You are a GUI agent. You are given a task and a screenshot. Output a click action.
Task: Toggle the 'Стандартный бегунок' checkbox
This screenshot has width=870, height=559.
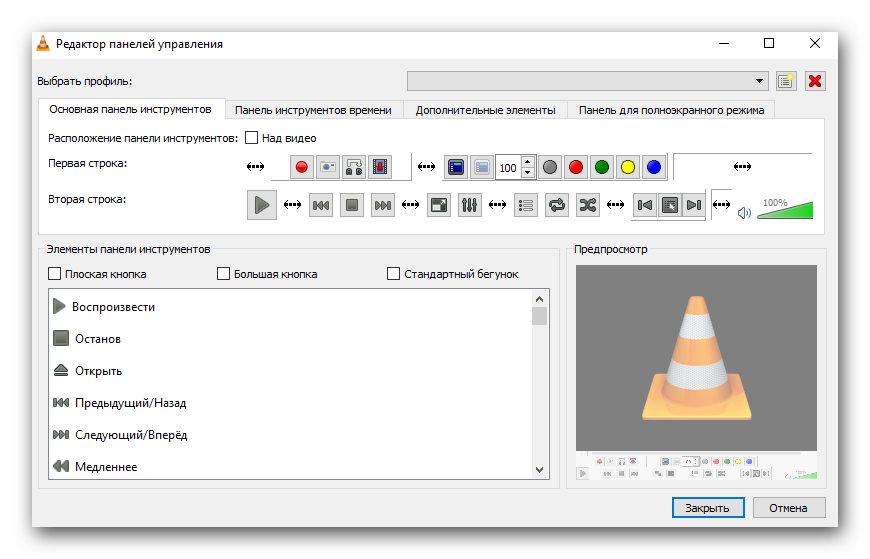[393, 274]
